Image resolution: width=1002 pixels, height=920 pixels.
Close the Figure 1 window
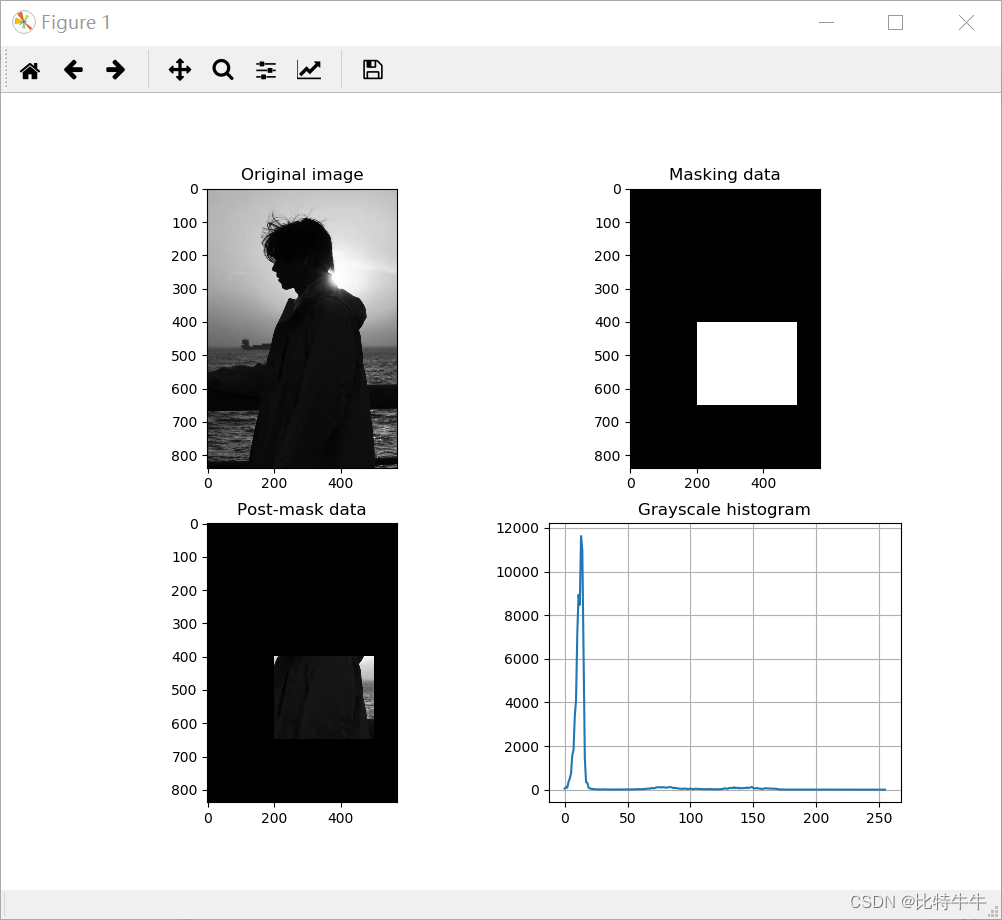pos(966,22)
